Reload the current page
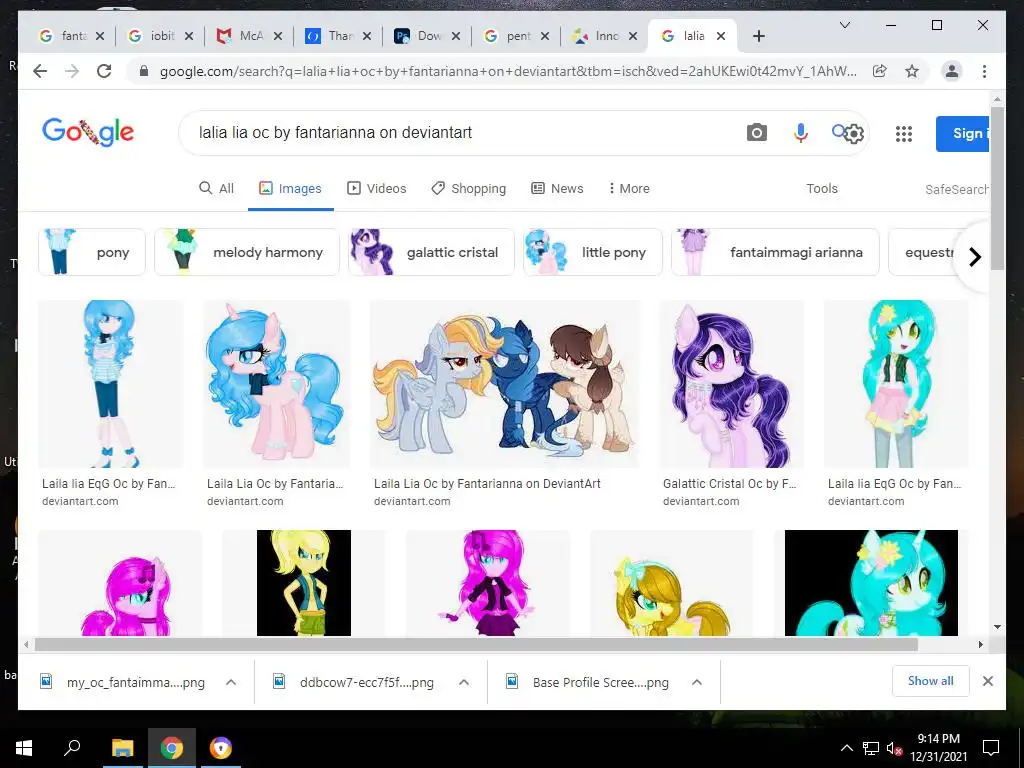The width and height of the screenshot is (1024, 768). (104, 71)
